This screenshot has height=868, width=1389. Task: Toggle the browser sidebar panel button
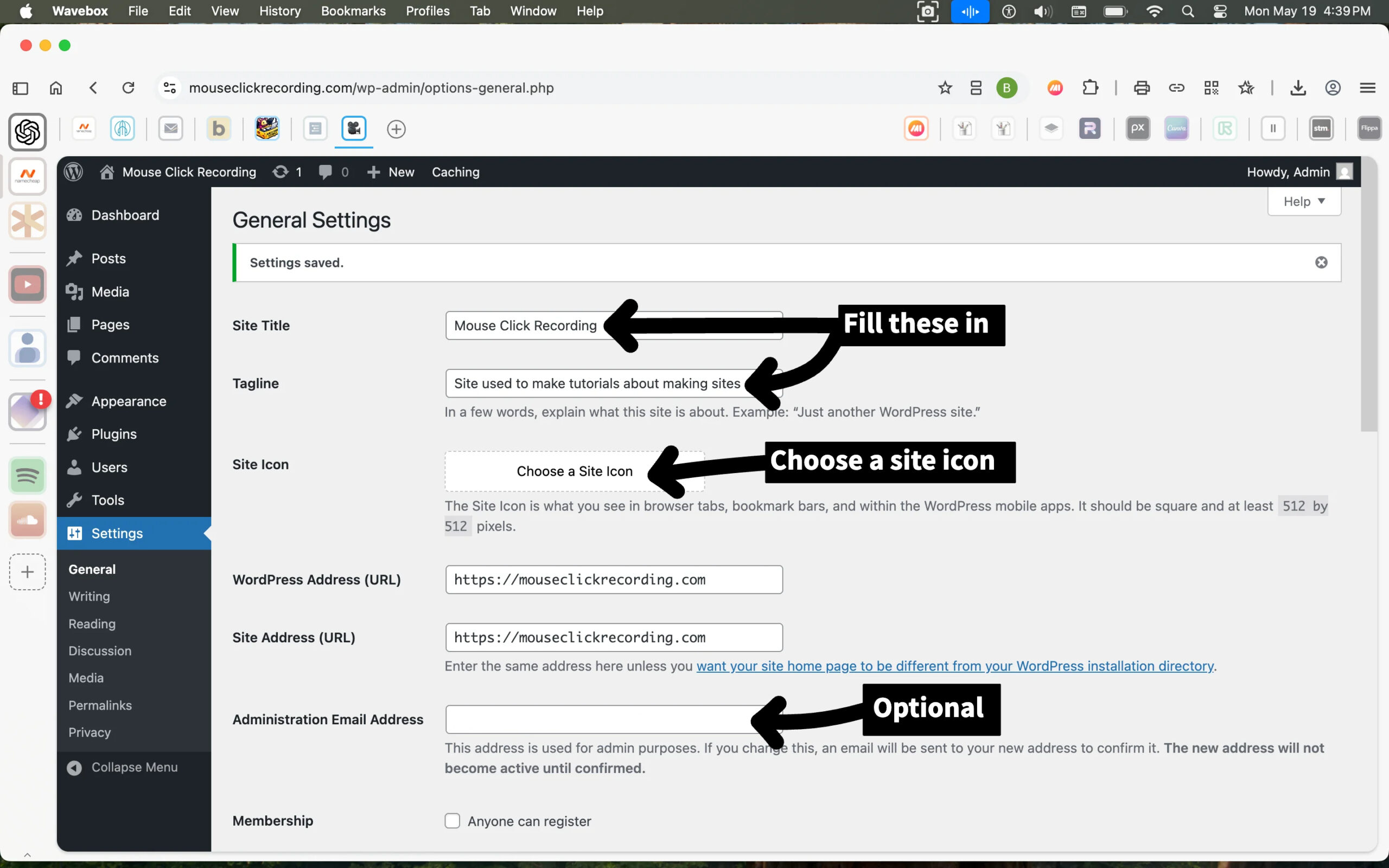20,88
